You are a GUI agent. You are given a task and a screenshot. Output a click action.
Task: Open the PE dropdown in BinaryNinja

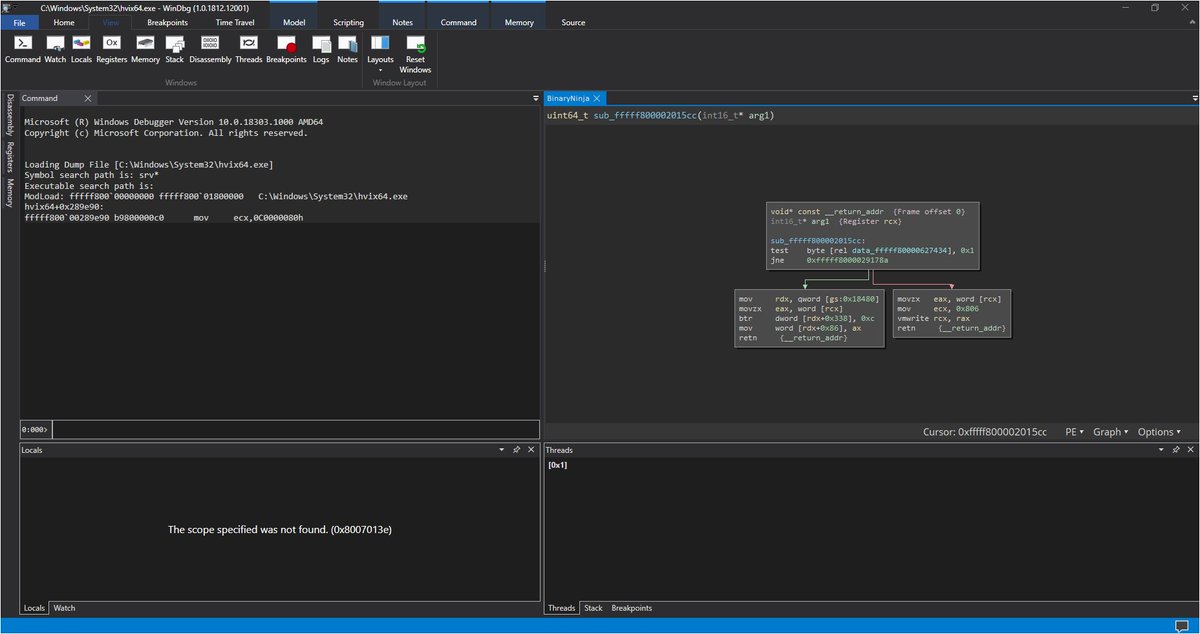click(1075, 432)
